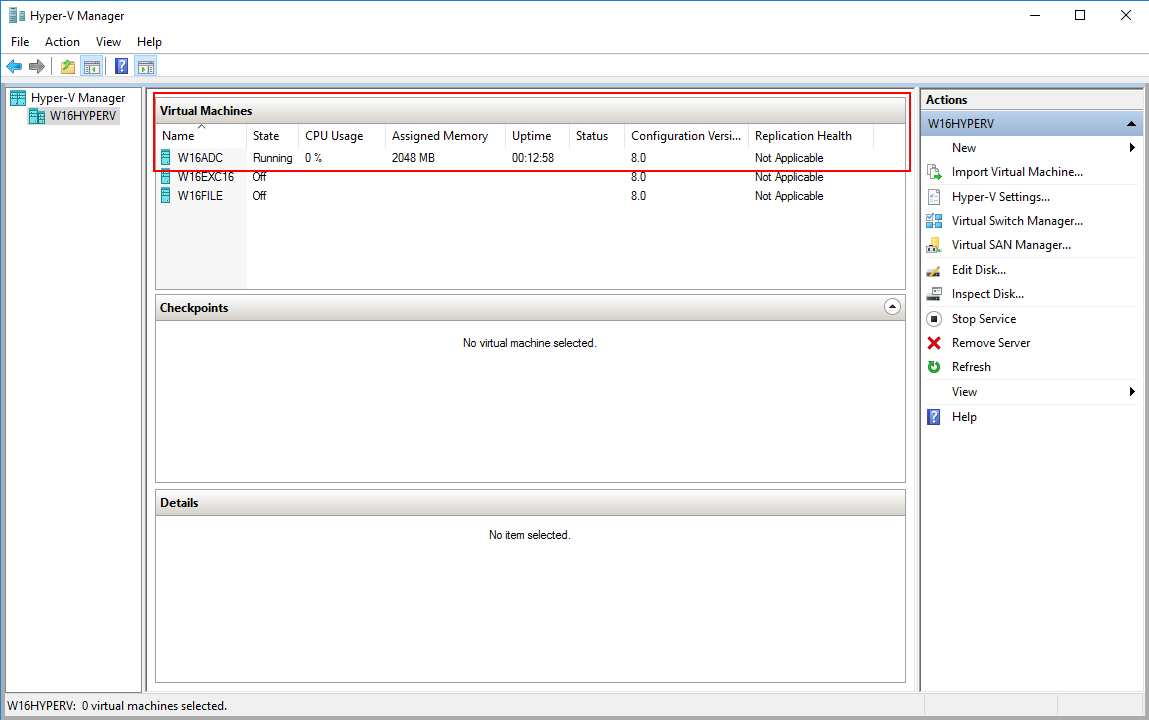The height and width of the screenshot is (720, 1149).
Task: Click Import Virtual Machine... action
Action: (1017, 172)
